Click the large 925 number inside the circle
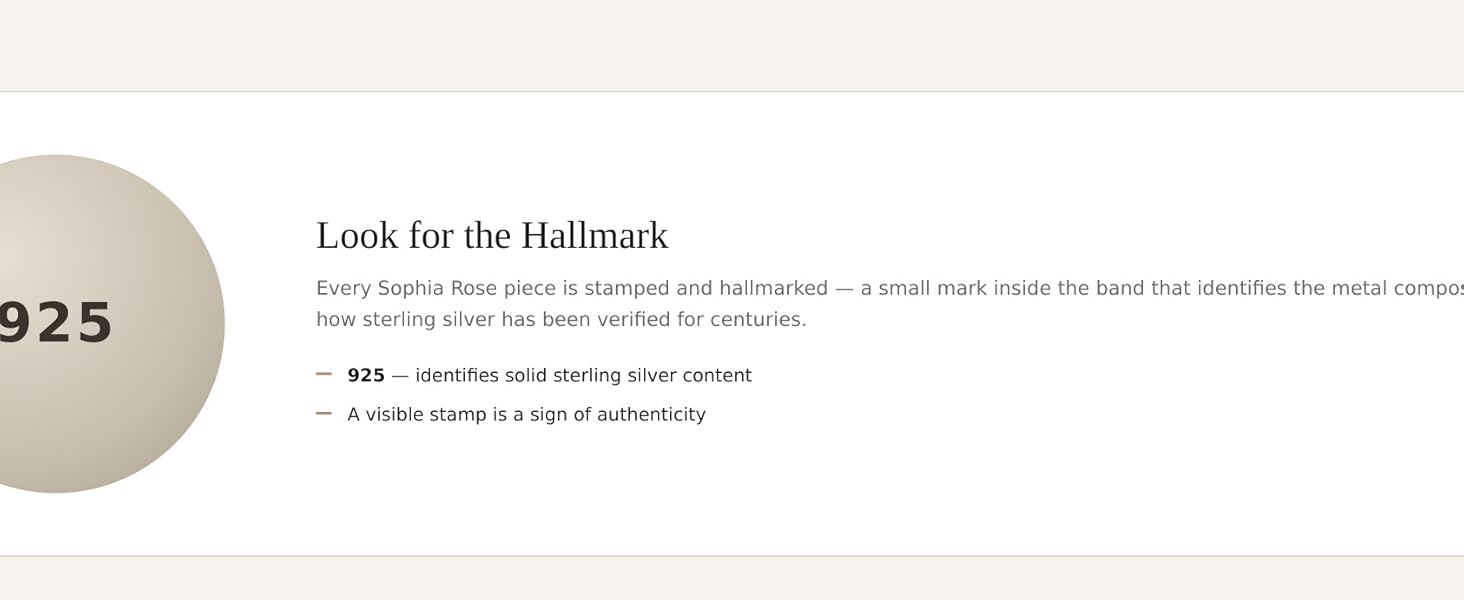This screenshot has width=1464, height=600. (56, 323)
